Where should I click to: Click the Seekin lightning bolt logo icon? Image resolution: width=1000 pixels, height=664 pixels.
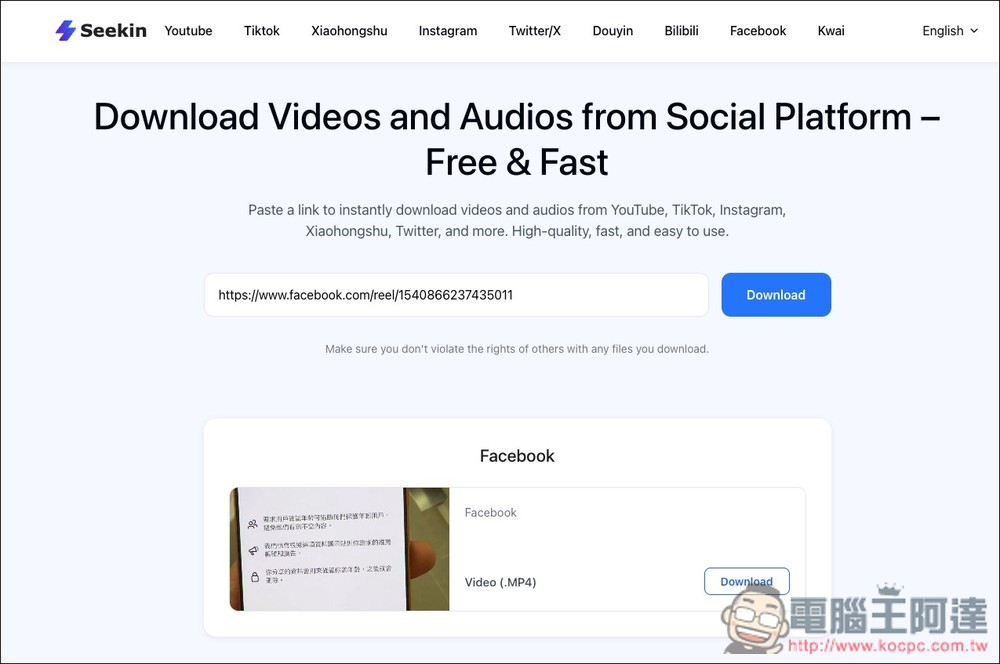coord(65,31)
